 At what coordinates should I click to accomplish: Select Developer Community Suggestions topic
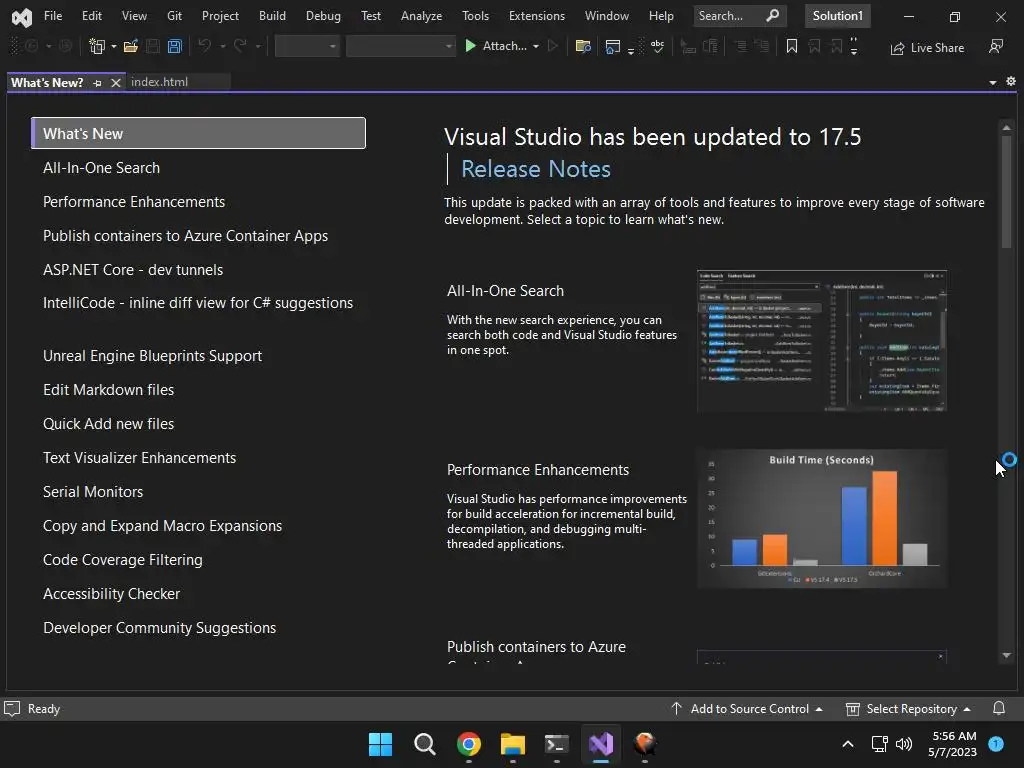(159, 628)
